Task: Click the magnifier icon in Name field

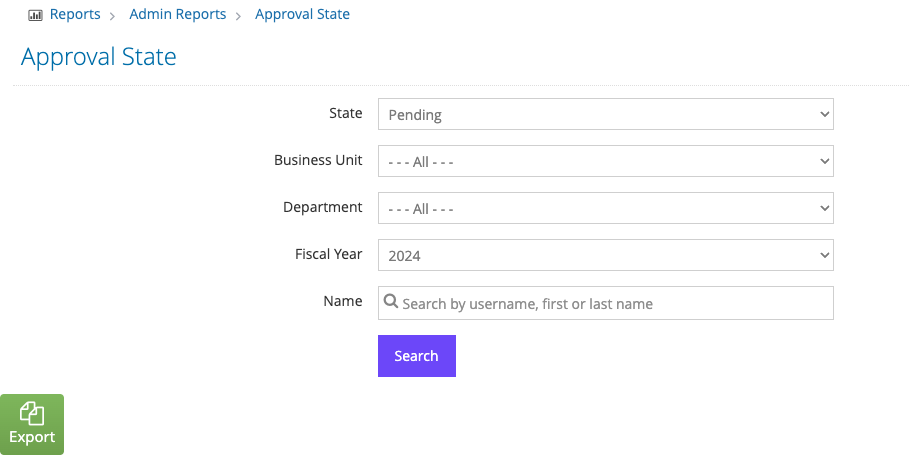Action: [x=391, y=302]
